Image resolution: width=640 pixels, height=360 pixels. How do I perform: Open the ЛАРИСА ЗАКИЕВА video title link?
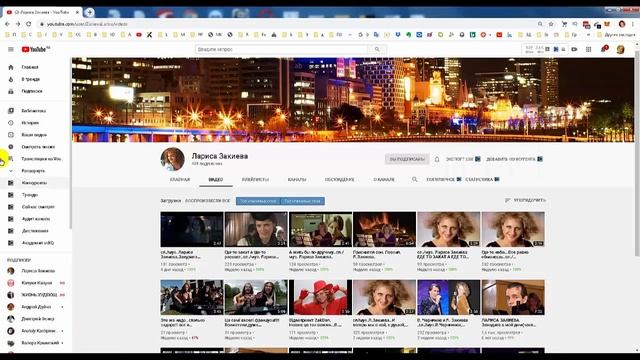pos(509,322)
